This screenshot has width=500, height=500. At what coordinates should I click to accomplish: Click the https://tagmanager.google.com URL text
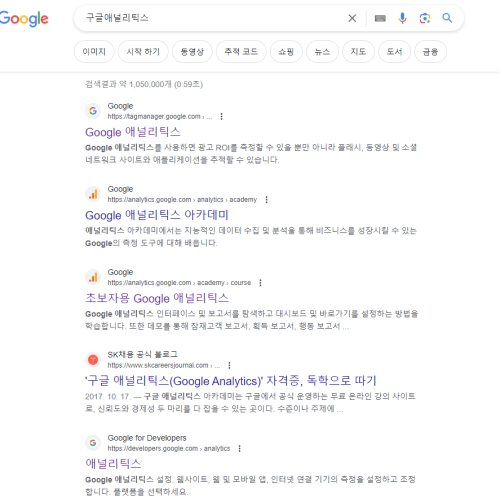pos(160,116)
